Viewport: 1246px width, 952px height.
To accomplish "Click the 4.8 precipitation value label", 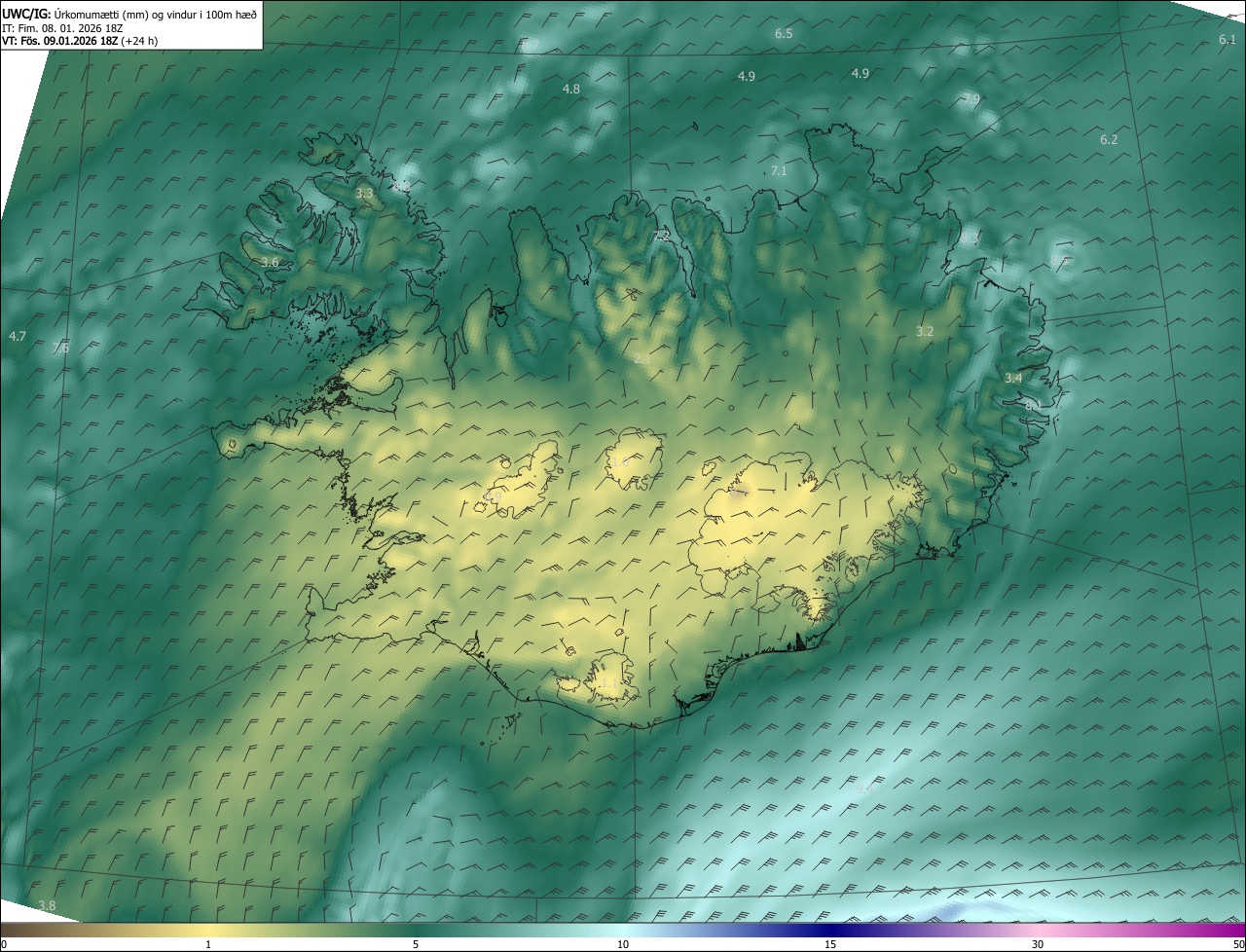I will coord(571,90).
